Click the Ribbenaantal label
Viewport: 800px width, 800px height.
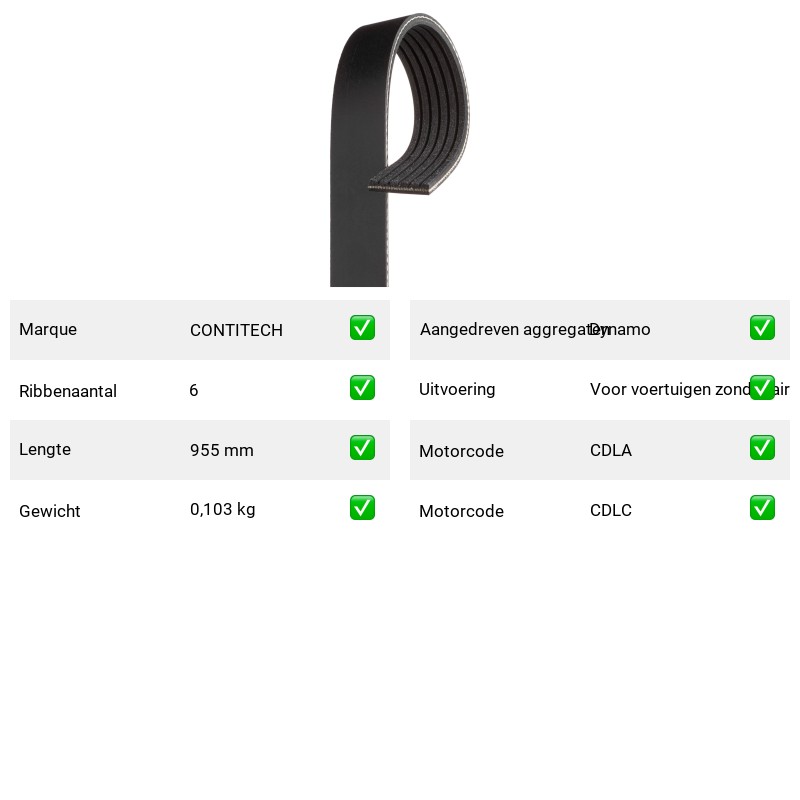pyautogui.click(x=68, y=391)
